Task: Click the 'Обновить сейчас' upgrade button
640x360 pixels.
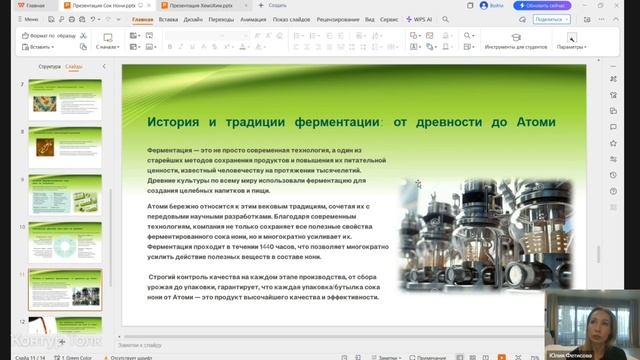Action: coord(542,5)
